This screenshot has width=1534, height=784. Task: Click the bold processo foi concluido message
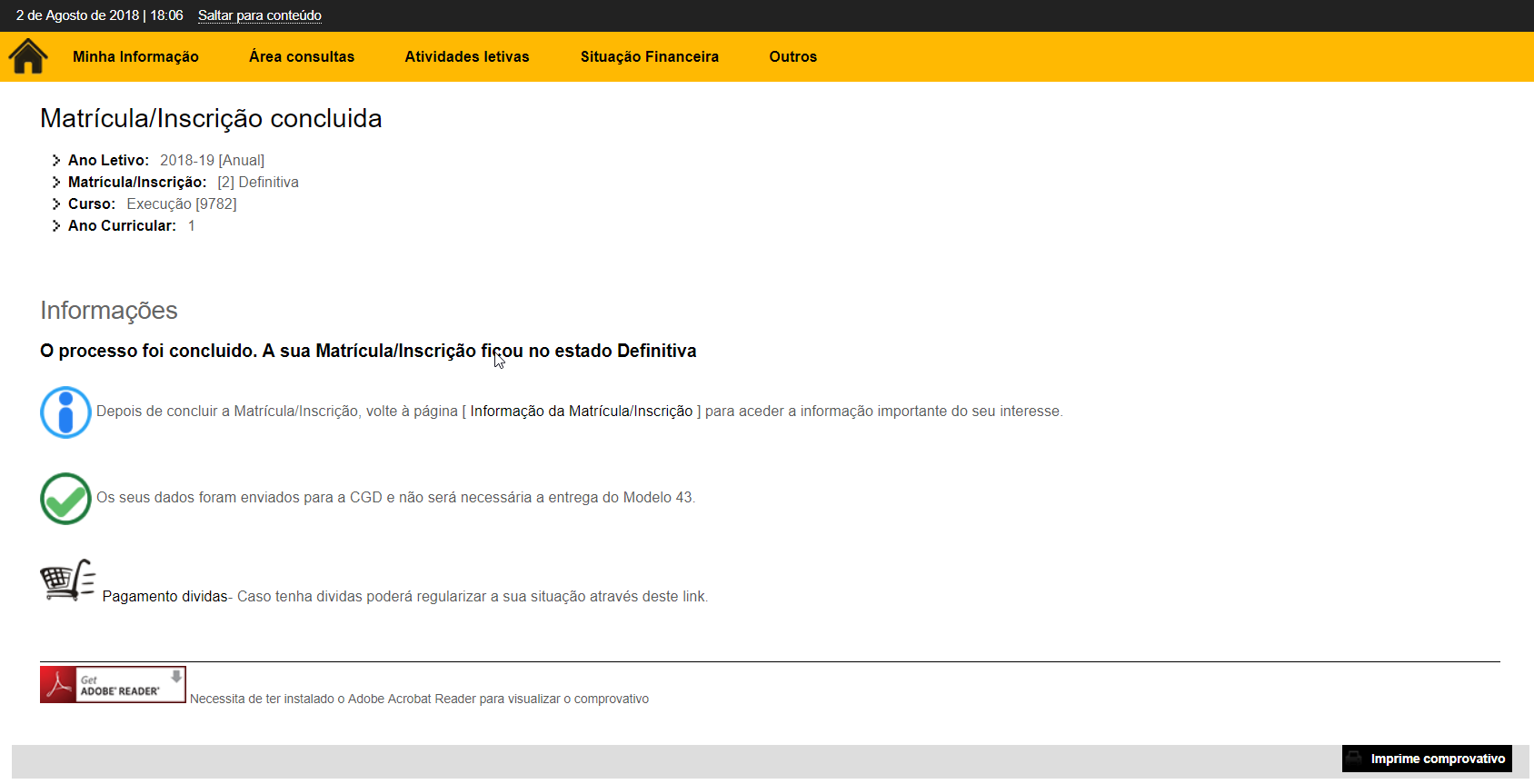368,351
